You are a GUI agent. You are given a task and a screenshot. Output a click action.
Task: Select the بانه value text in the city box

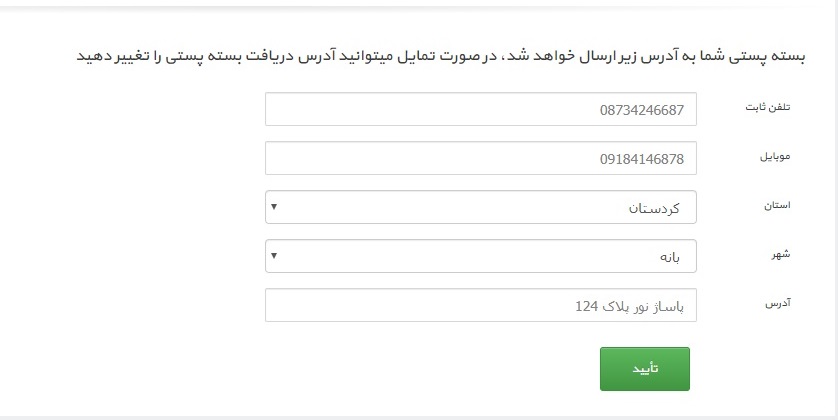(669, 257)
